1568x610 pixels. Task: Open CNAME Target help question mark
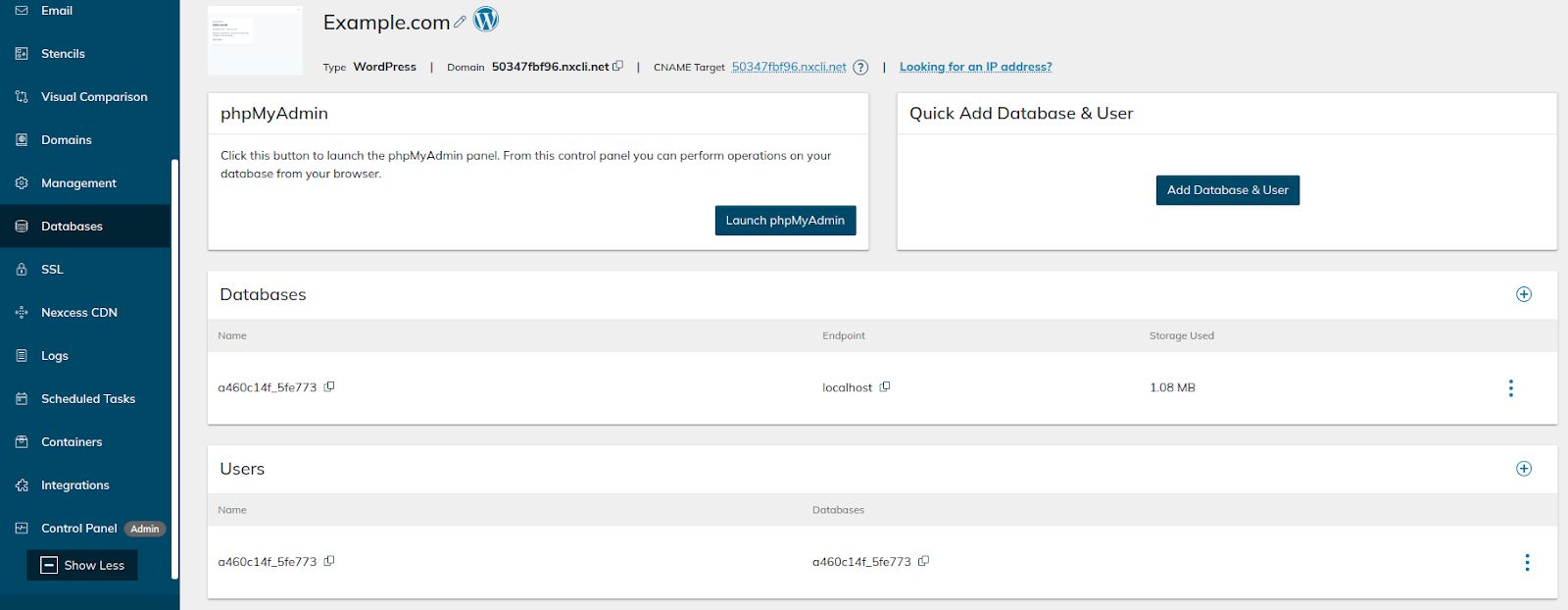pos(860,68)
